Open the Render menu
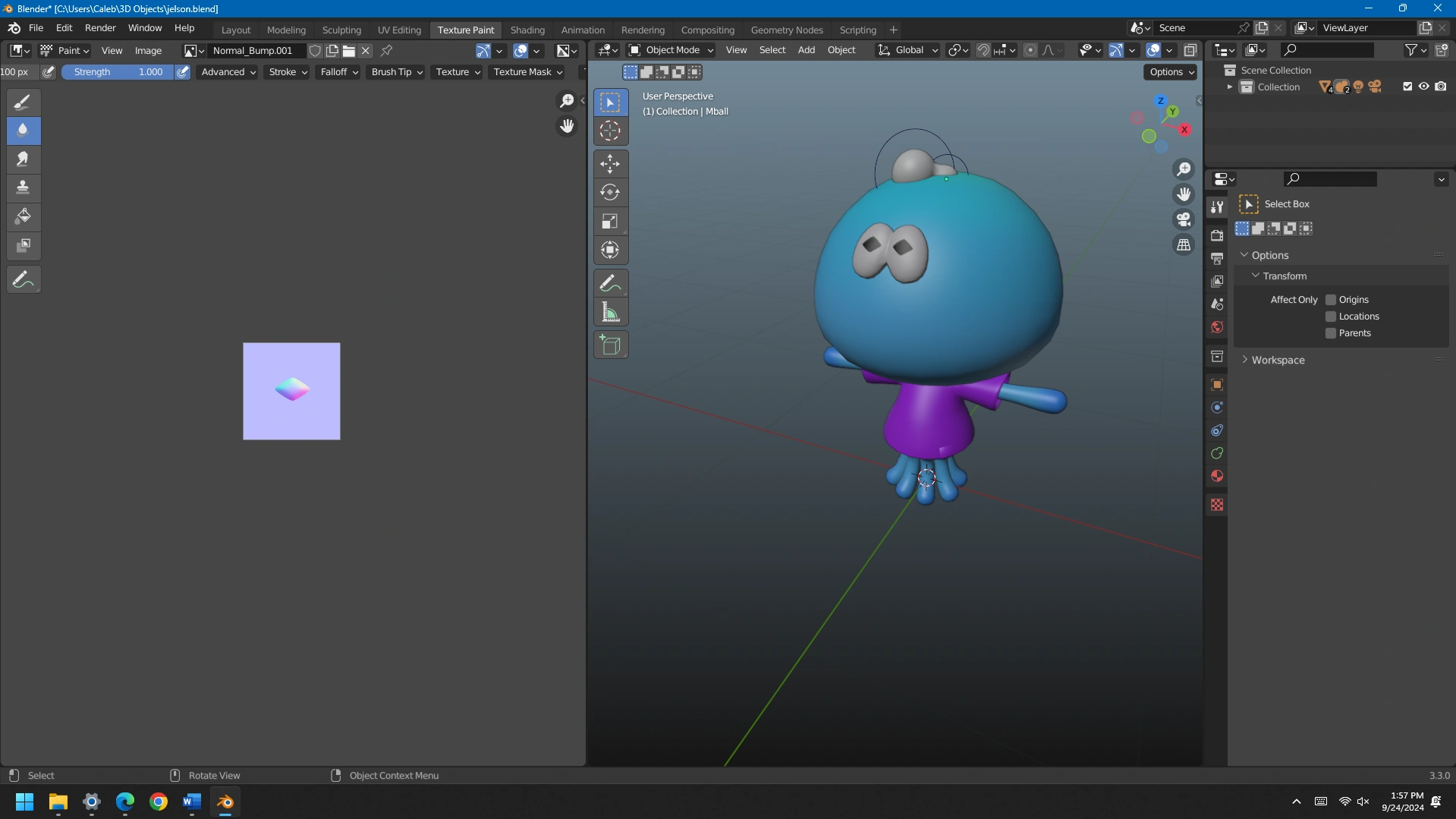This screenshot has height=819, width=1456. [99, 27]
